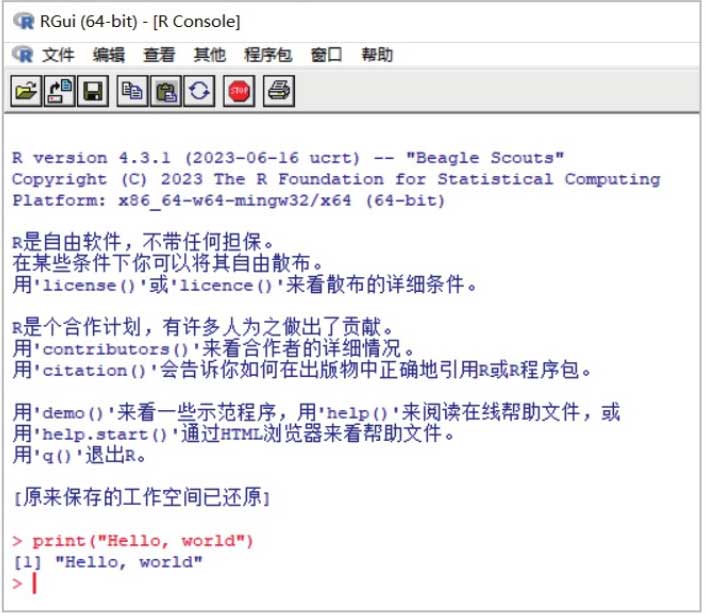
Task: Click the R logo in title bar
Action: [23, 21]
